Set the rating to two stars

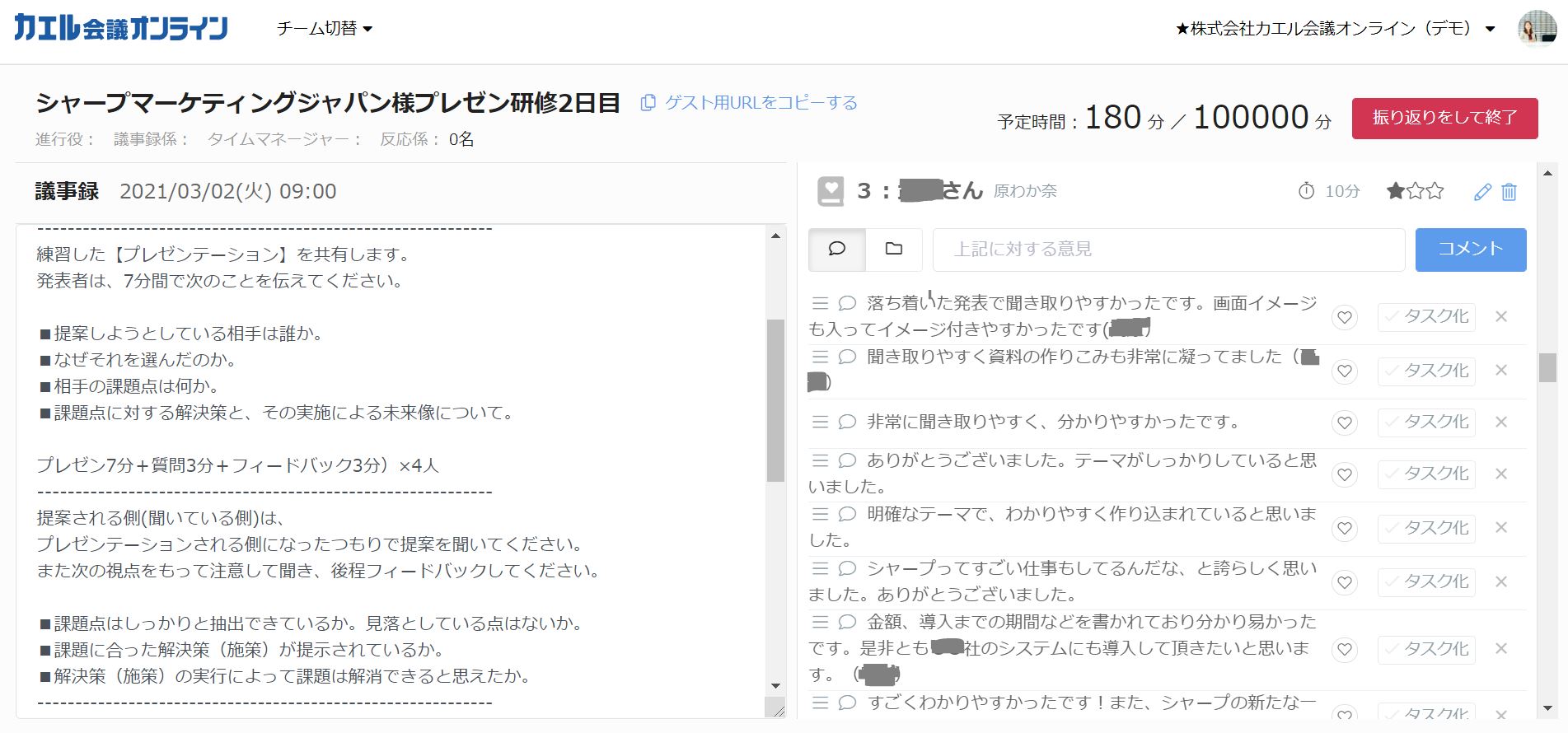(x=1415, y=192)
